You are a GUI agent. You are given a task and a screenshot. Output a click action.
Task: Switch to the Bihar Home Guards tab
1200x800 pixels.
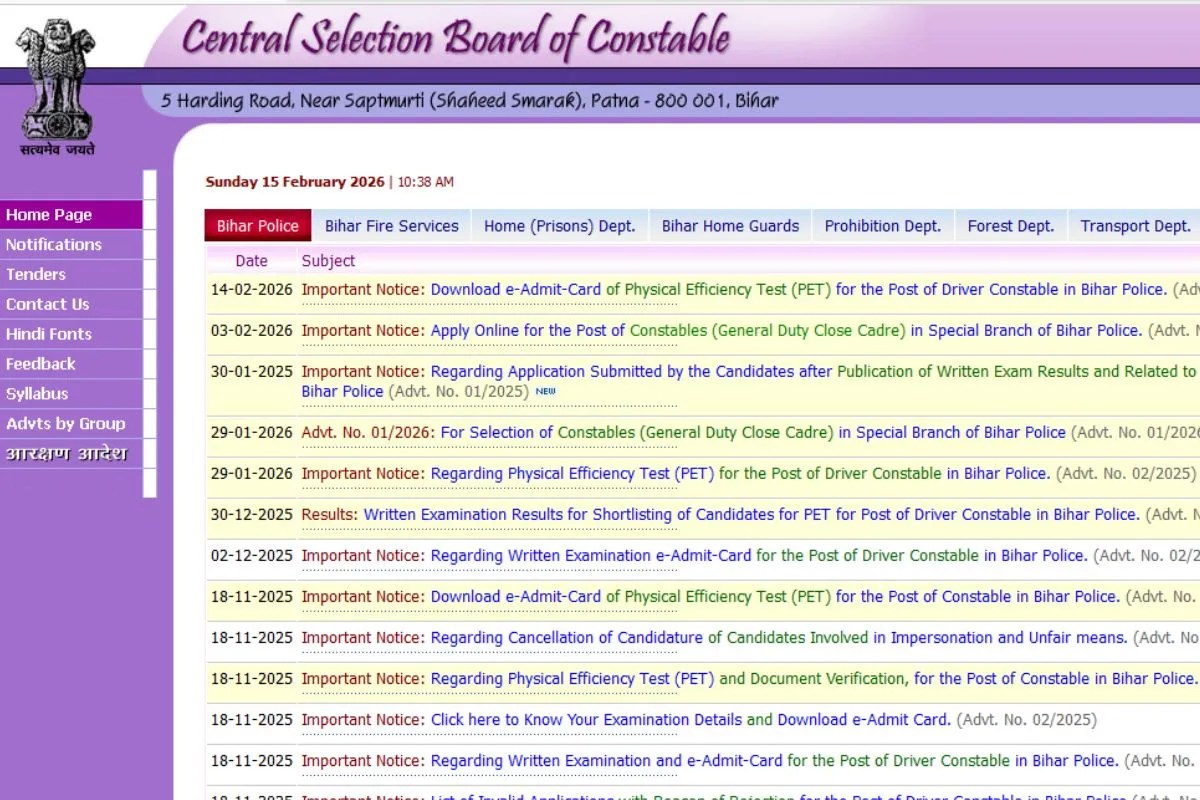(x=730, y=226)
